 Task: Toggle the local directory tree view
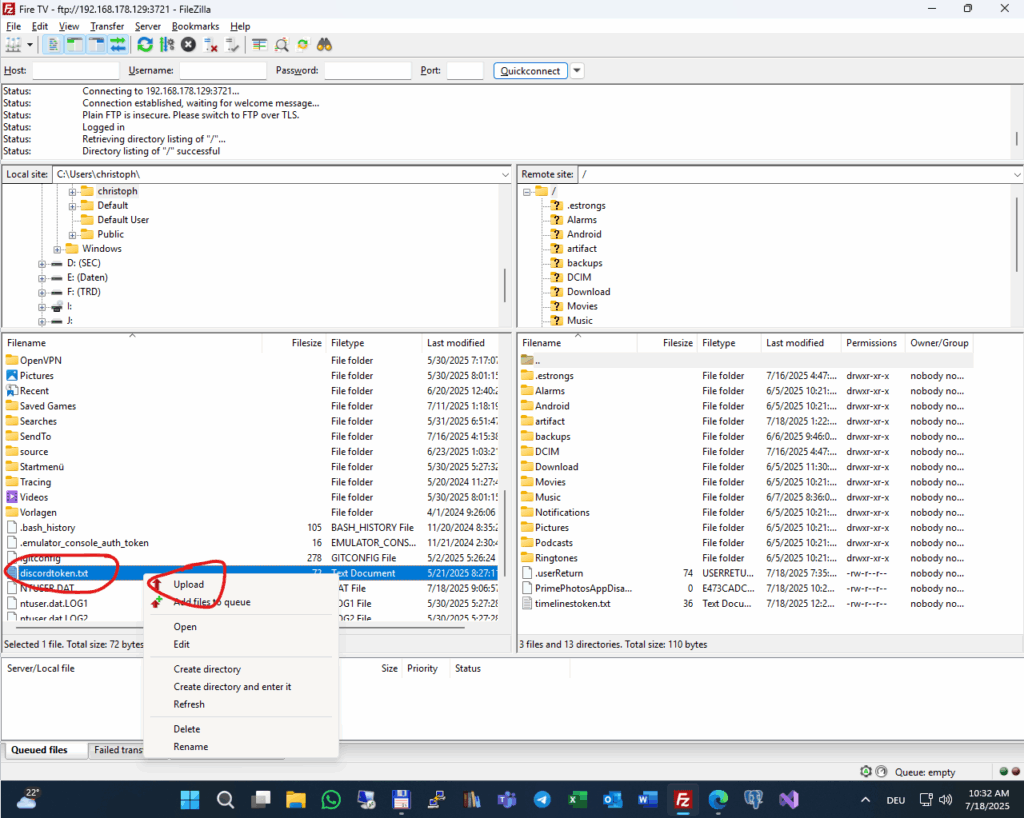tap(74, 45)
